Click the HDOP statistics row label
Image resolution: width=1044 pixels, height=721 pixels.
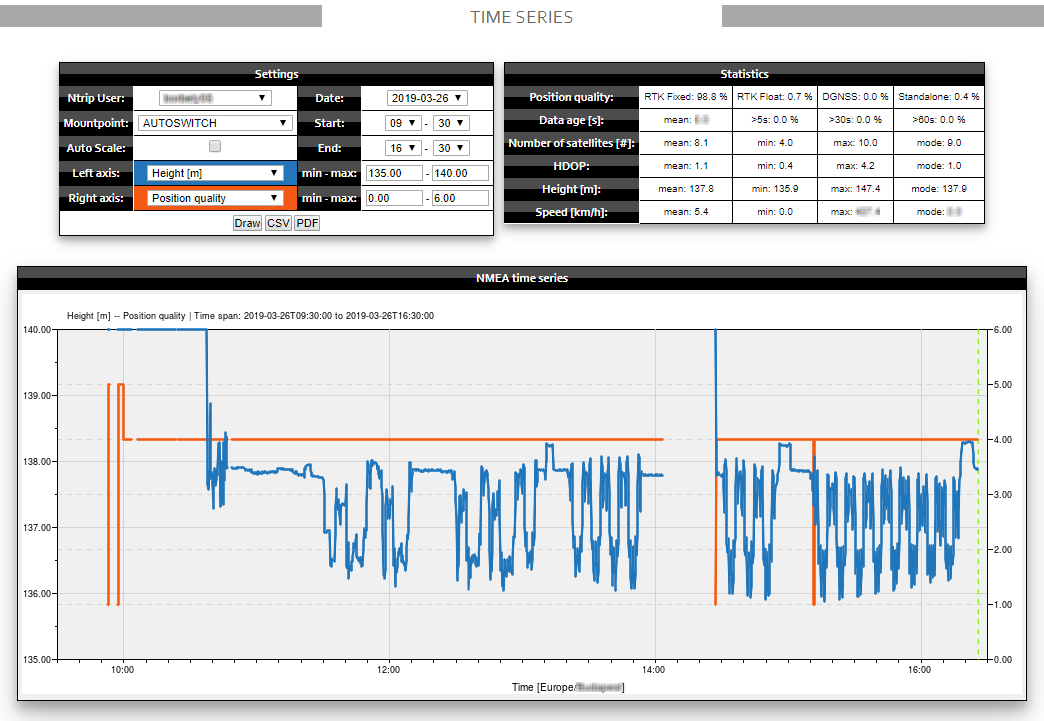click(x=571, y=166)
